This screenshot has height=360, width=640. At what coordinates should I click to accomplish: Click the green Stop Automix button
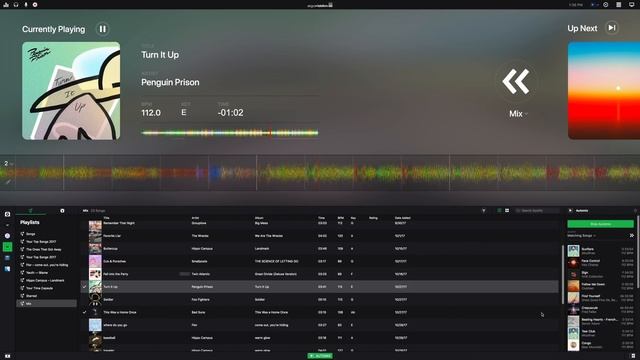600,224
